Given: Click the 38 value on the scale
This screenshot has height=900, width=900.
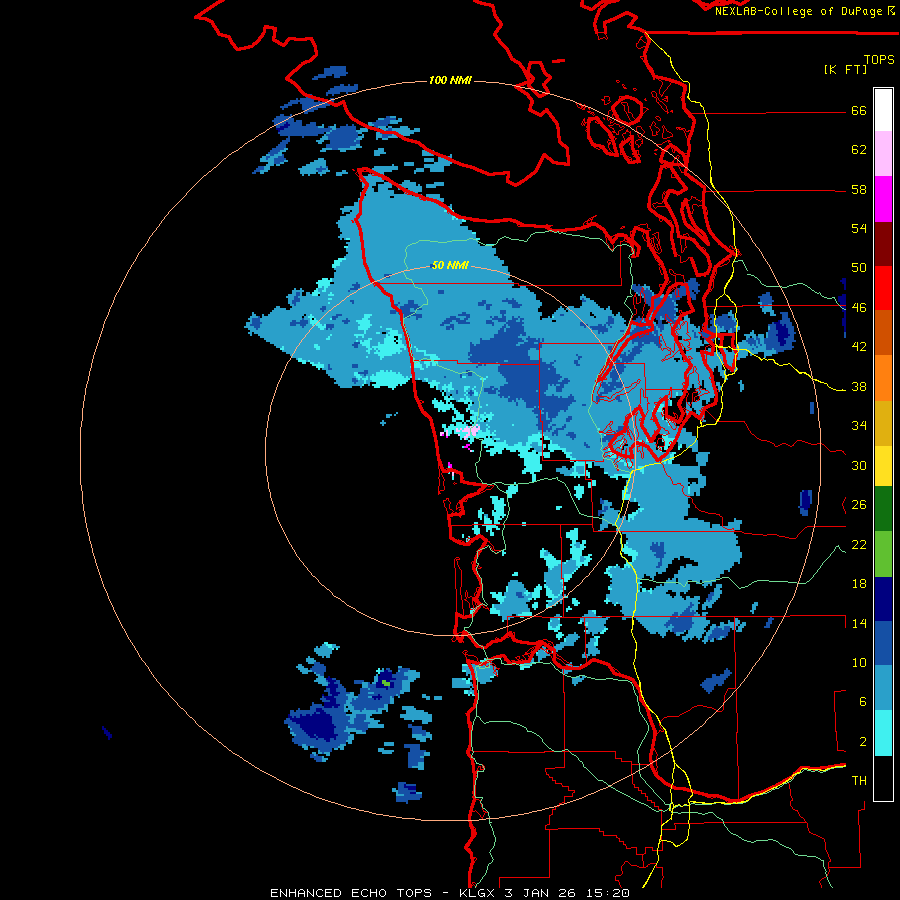Looking at the screenshot, I should pyautogui.click(x=859, y=387).
